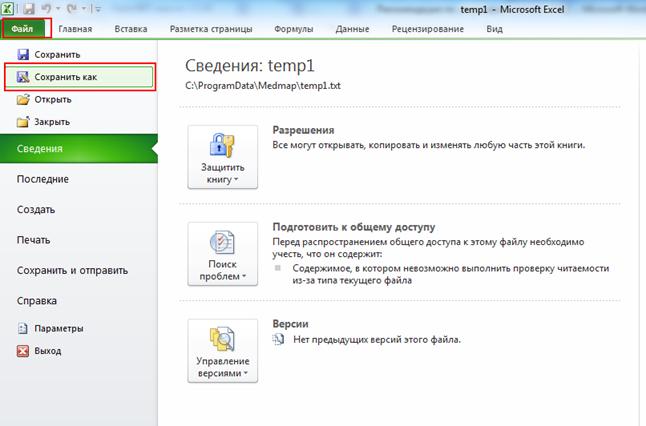Click the Redo arrow in title bar
This screenshot has width=646, height=426.
(69, 8)
